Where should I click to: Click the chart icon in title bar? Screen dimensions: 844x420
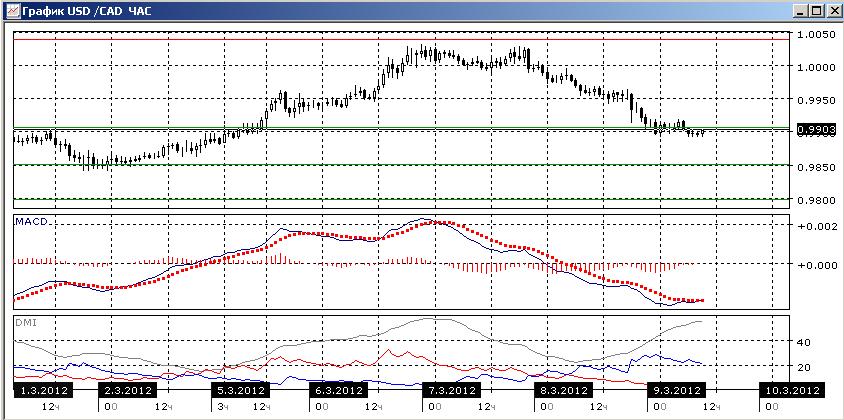12,11
